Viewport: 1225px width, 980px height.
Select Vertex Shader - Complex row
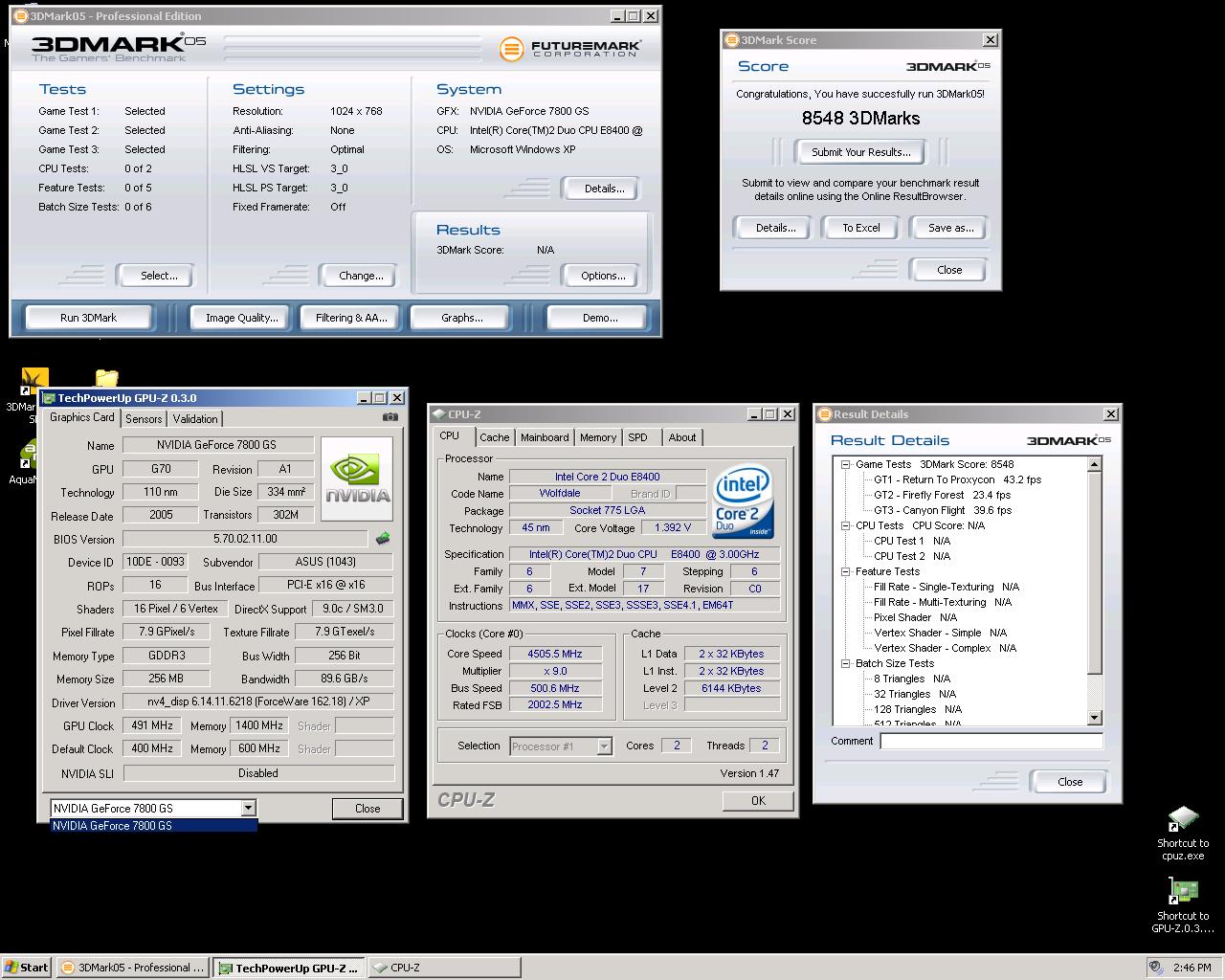point(945,648)
